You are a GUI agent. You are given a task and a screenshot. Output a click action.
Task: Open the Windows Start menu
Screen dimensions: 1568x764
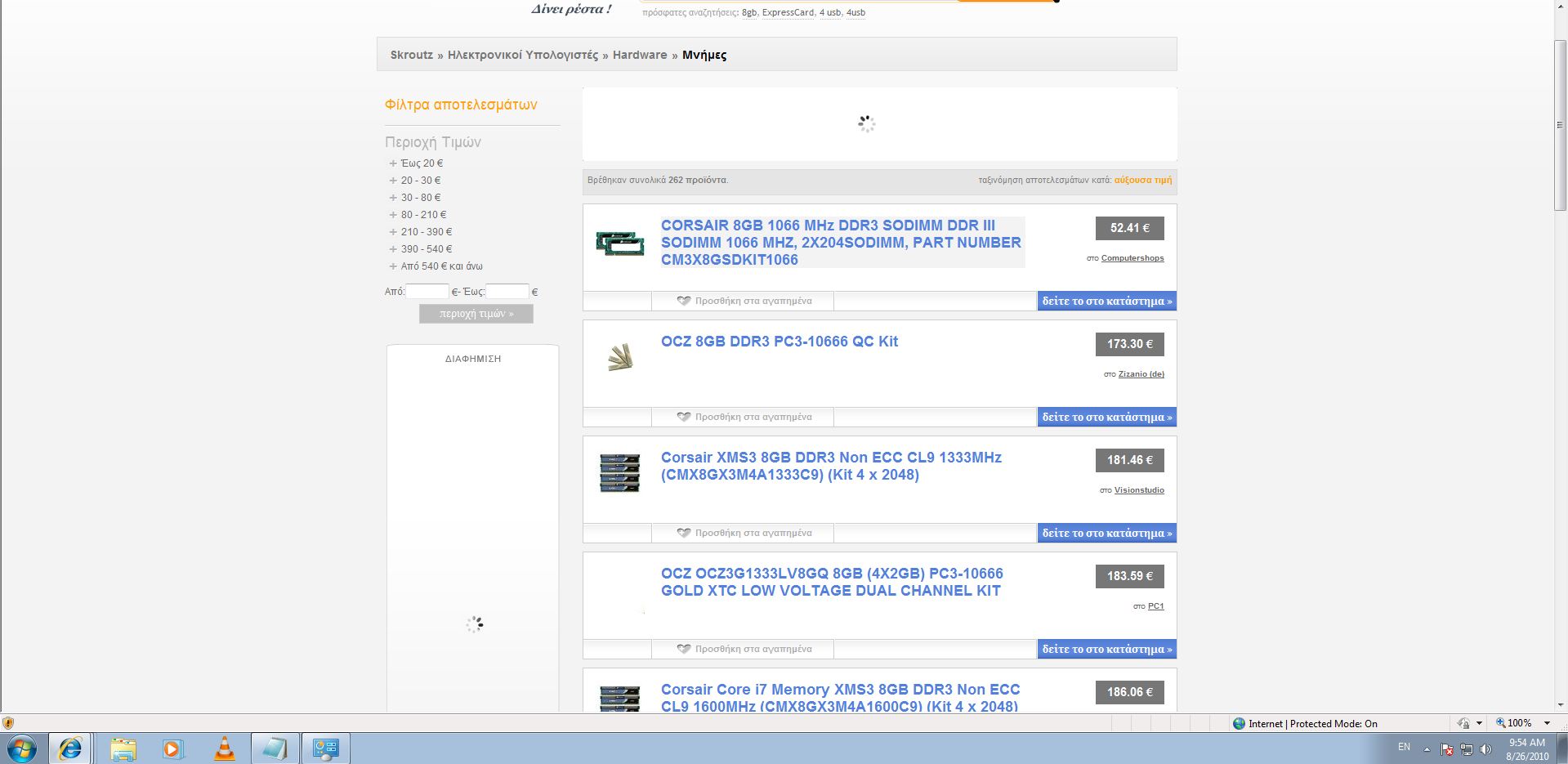point(22,748)
